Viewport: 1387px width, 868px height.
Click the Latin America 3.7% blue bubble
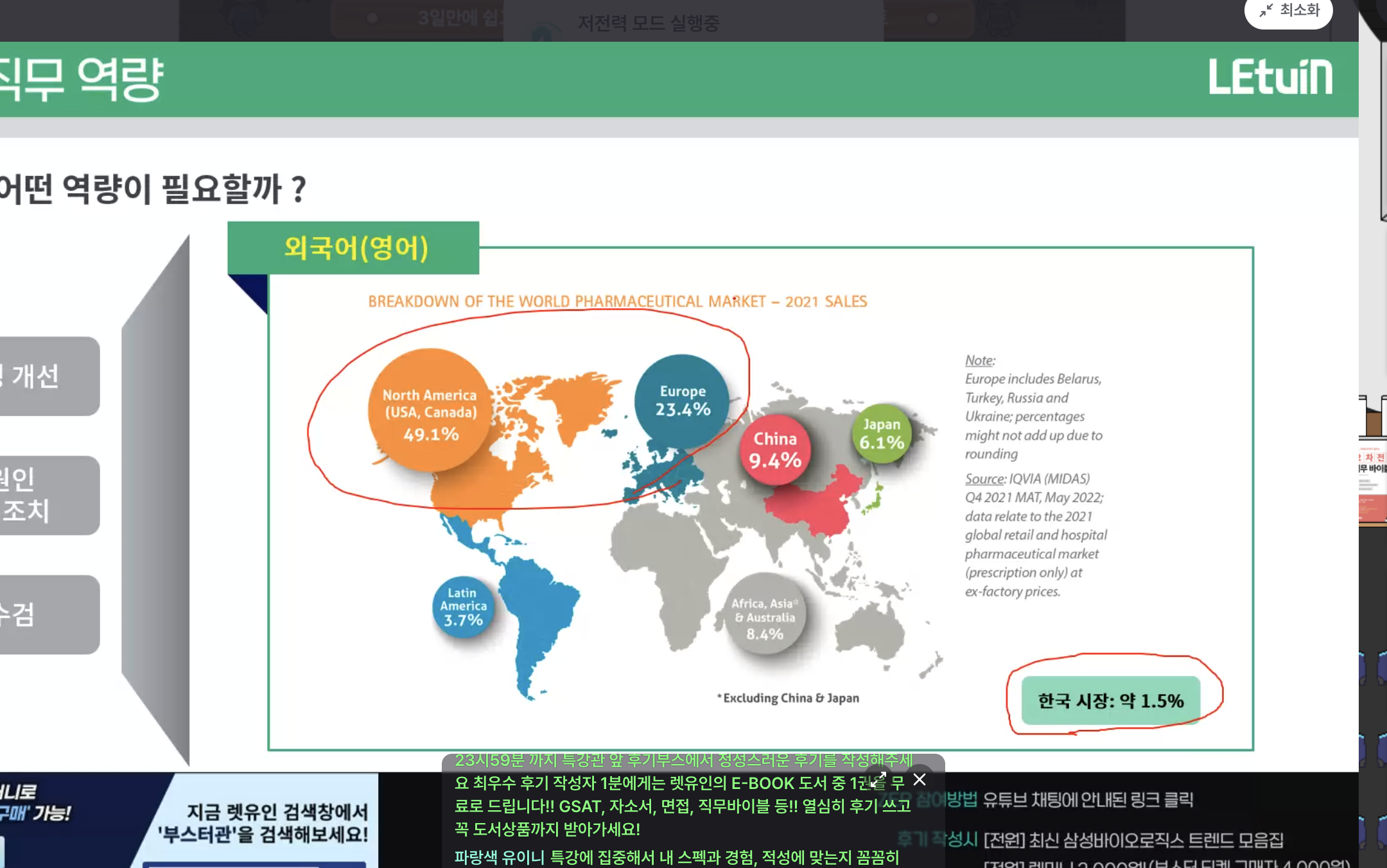coord(463,607)
